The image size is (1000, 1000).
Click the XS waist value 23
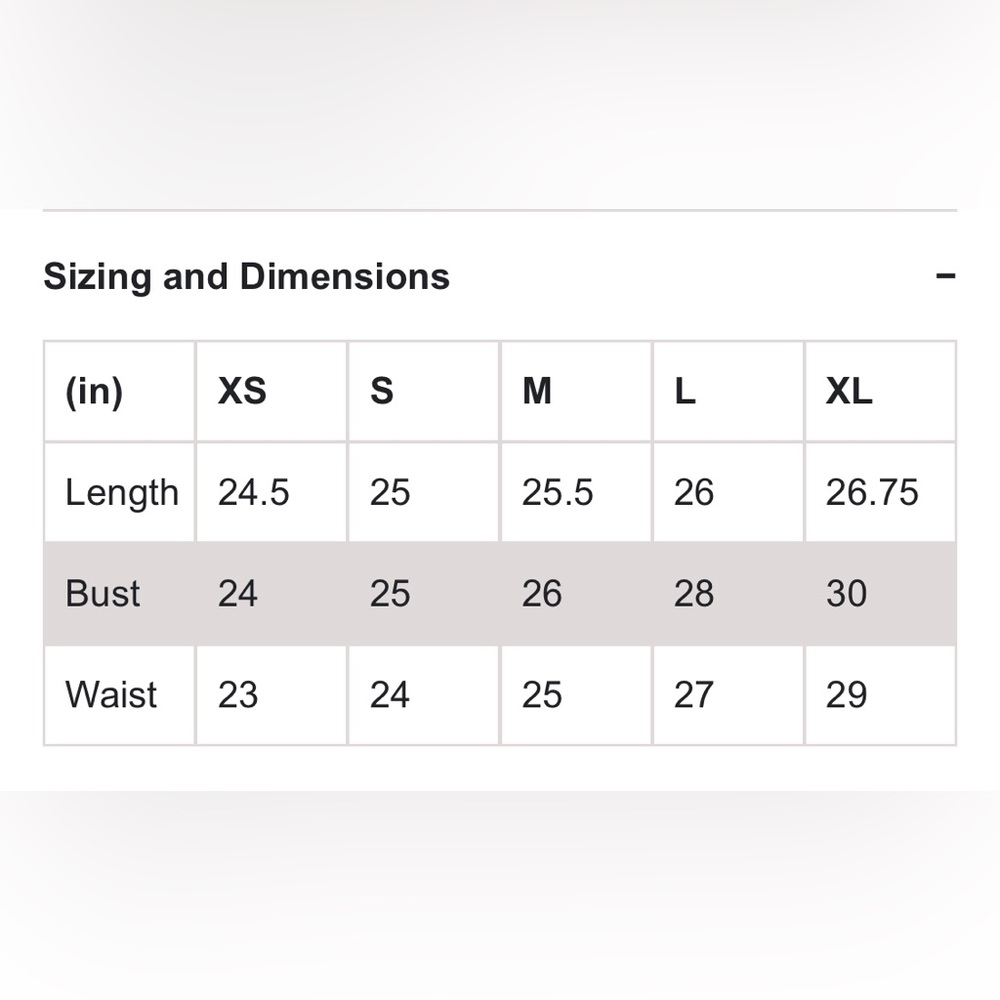[x=237, y=695]
